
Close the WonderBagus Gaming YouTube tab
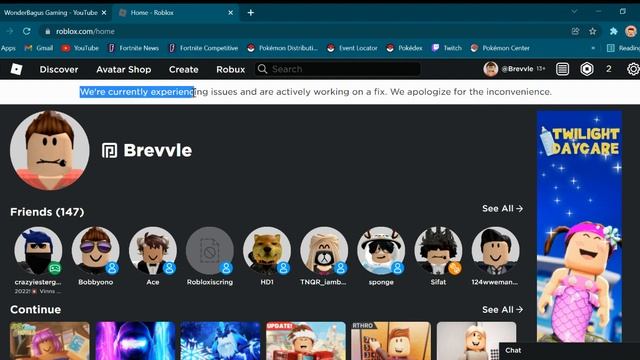[104, 13]
